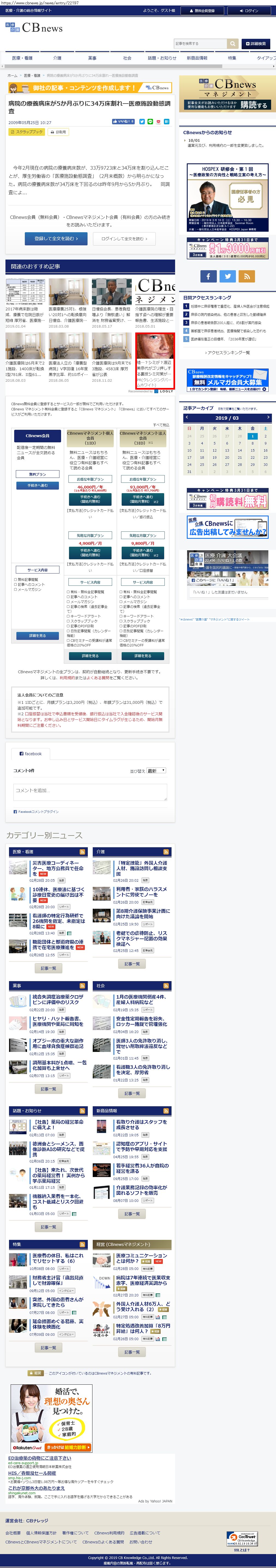
Task: Open 統合失調症治療薬クロザピン article link
Action: coord(58,999)
